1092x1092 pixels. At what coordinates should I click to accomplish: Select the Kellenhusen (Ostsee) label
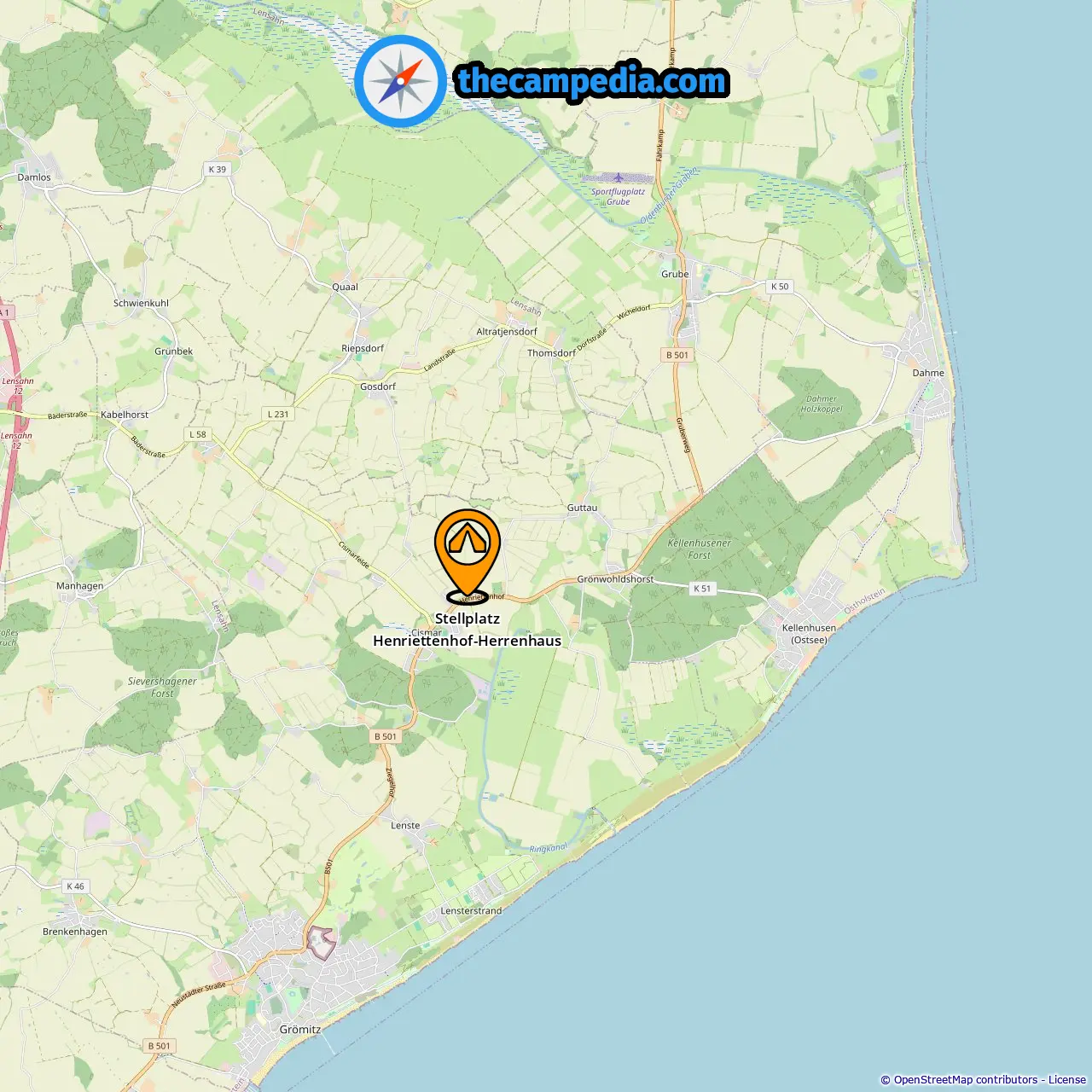pyautogui.click(x=809, y=634)
